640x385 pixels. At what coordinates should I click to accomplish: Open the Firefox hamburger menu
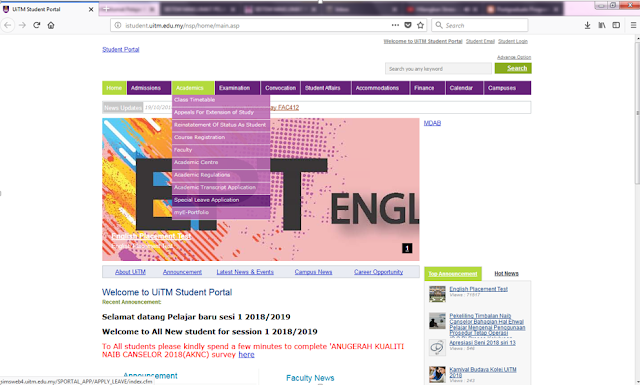pos(633,25)
